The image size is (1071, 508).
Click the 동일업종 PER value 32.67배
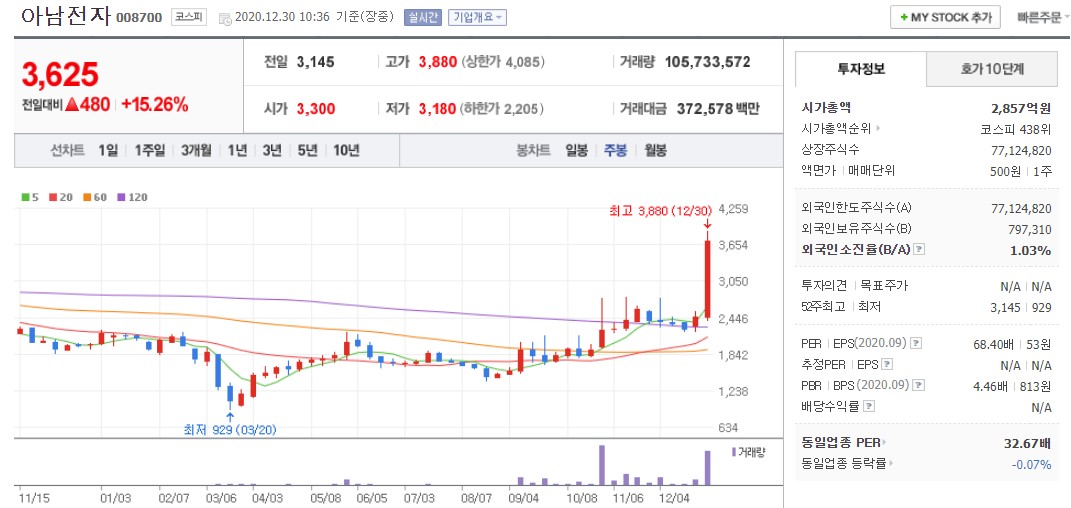1027,443
